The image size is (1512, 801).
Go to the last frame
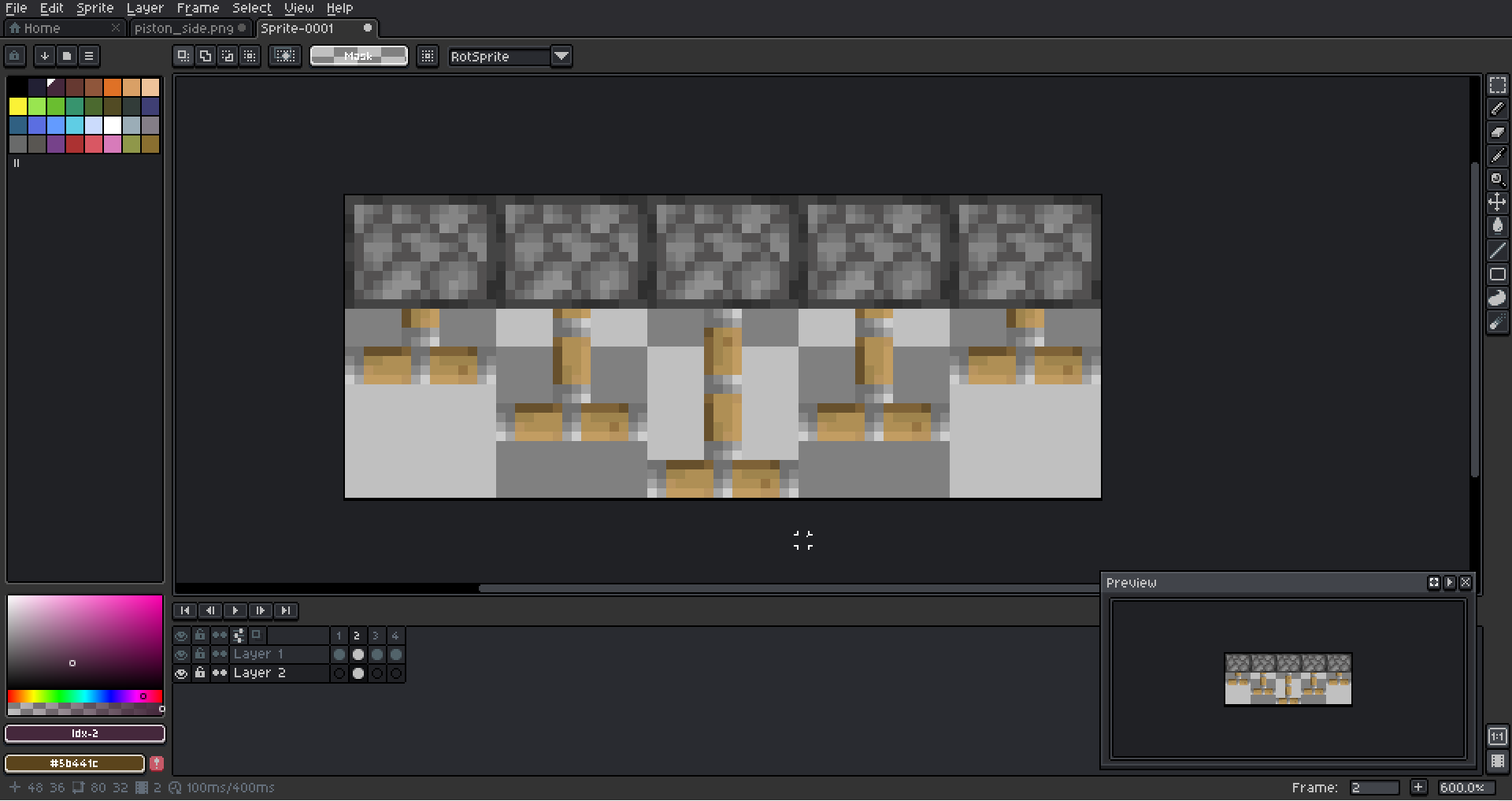(286, 610)
